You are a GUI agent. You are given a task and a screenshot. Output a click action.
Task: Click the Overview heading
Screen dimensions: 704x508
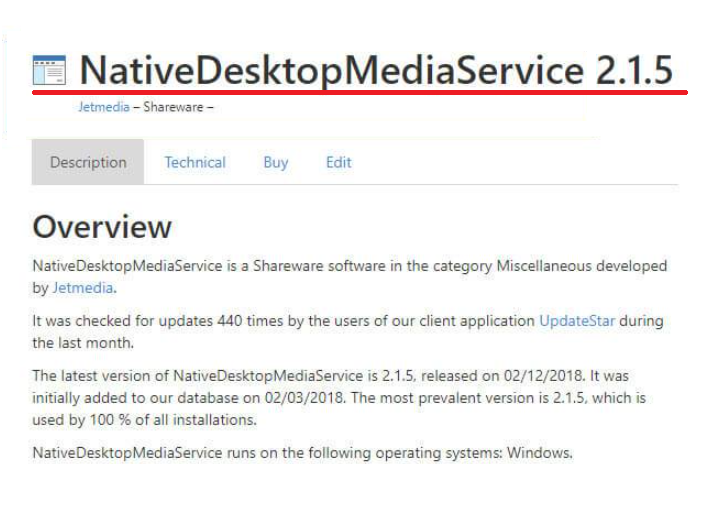pyautogui.click(x=102, y=227)
